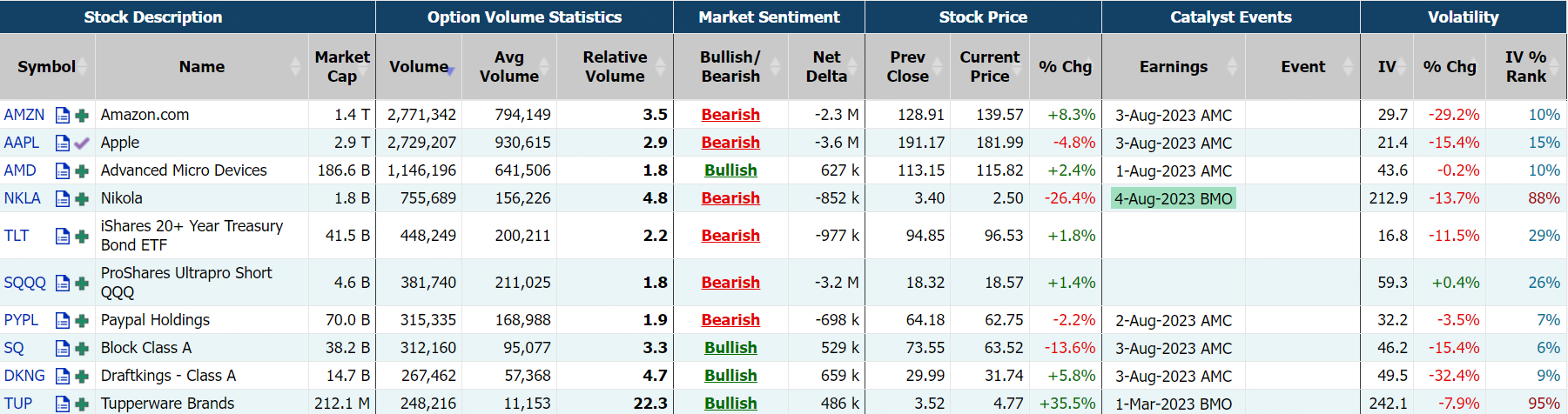This screenshot has height=414, width=1568.
Task: Add AMZN using the green plus icon
Action: point(82,115)
